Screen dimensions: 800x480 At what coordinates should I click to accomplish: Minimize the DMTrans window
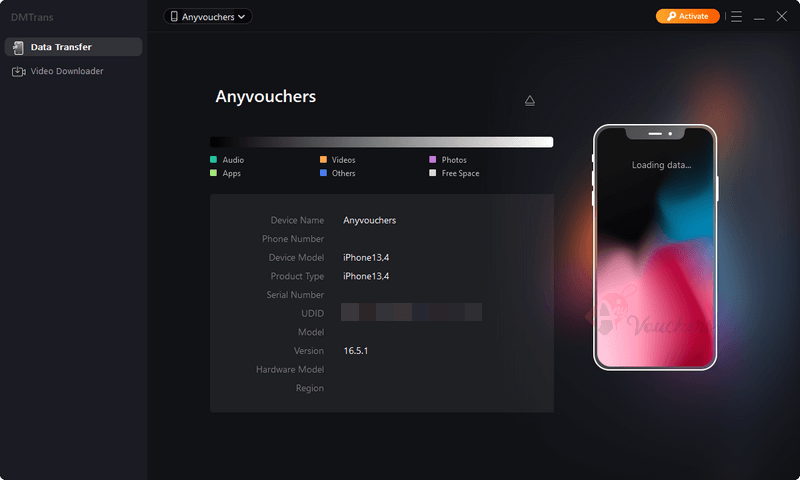tap(759, 17)
